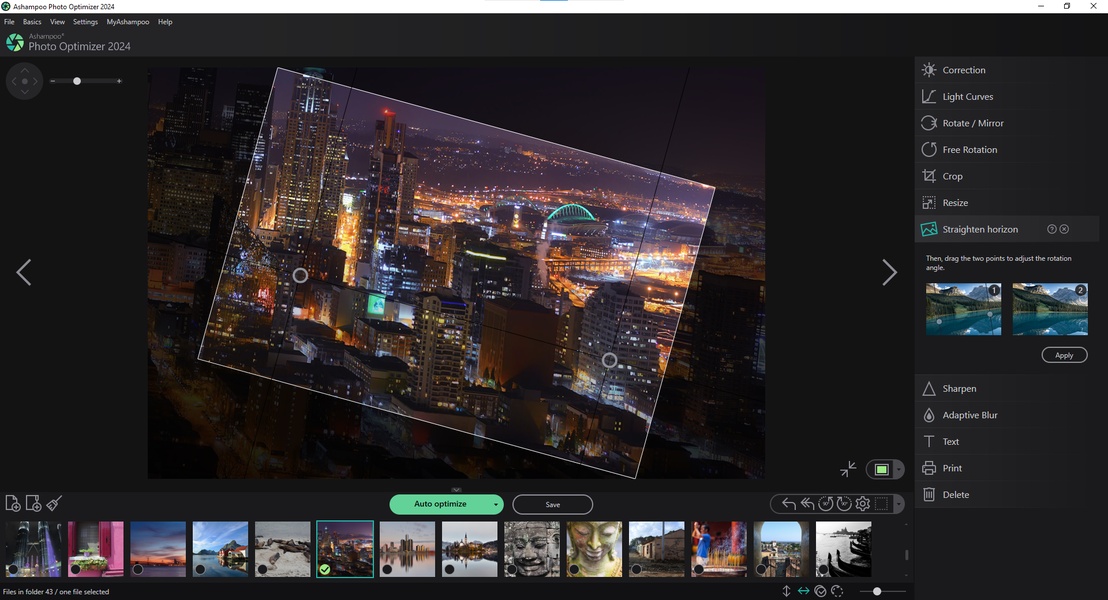Click the thumbnail size slider handle

click(x=877, y=591)
